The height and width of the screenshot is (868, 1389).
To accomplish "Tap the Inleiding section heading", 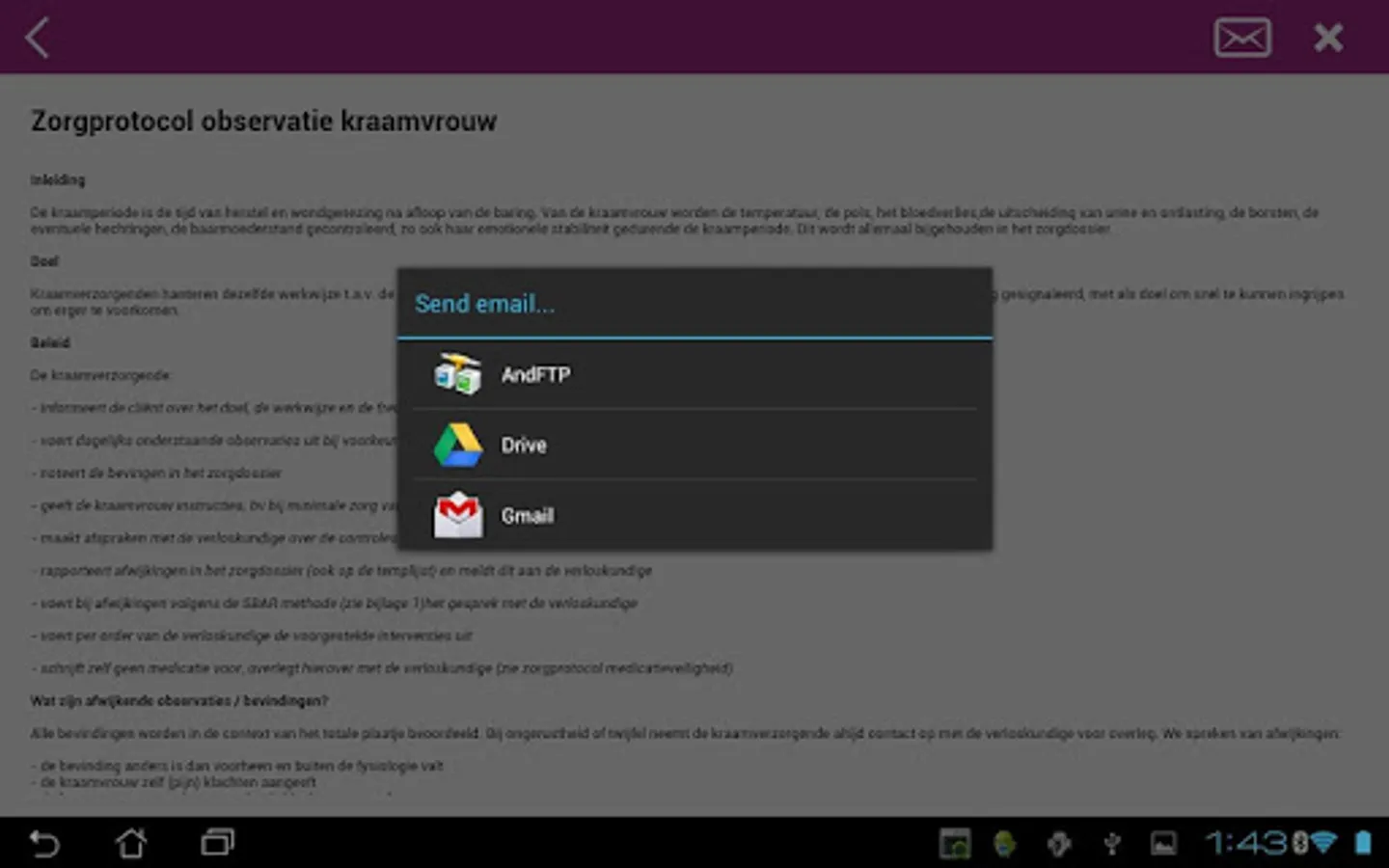I will coord(58,179).
